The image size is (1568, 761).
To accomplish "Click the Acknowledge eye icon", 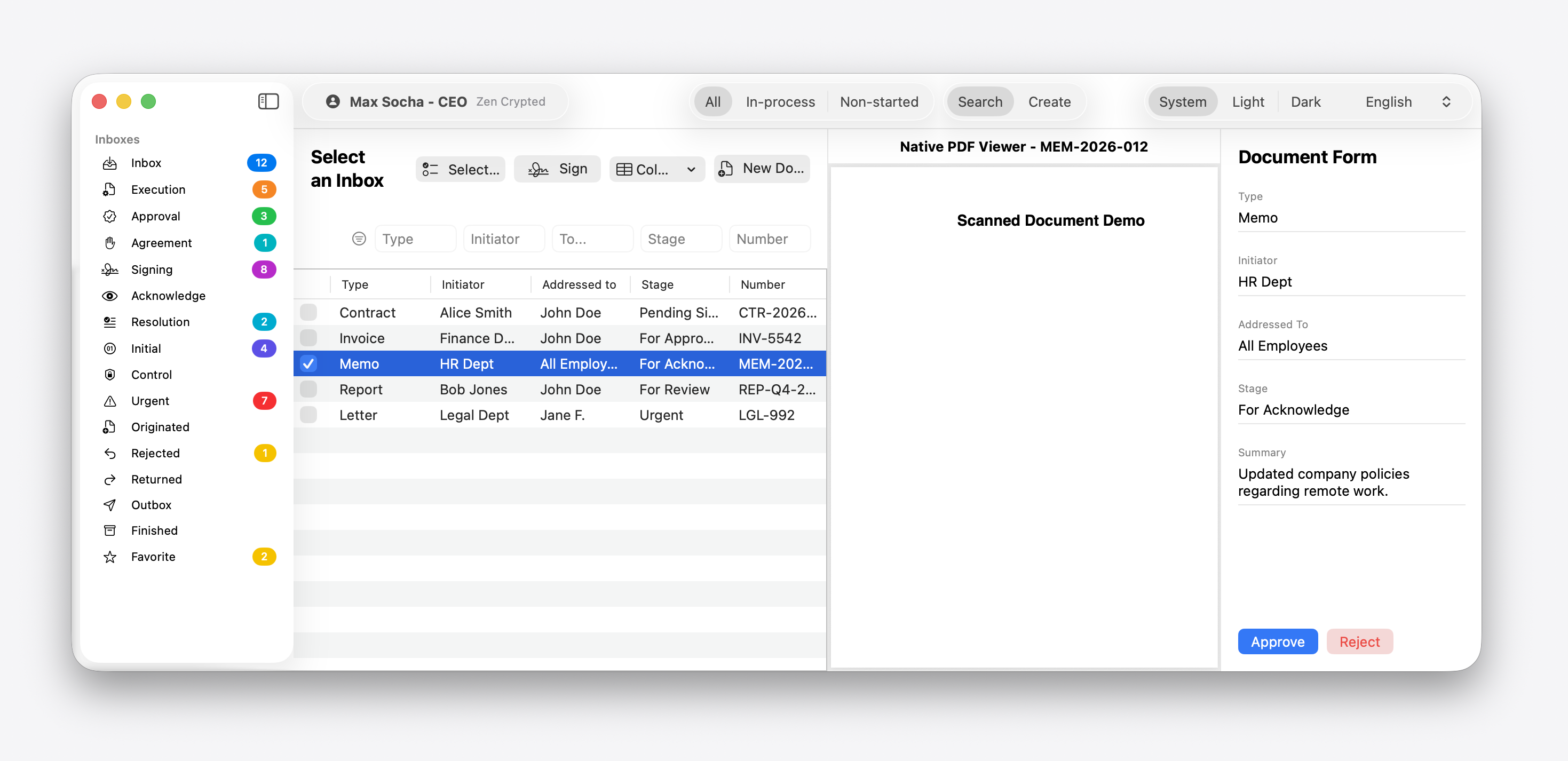I will (x=109, y=296).
